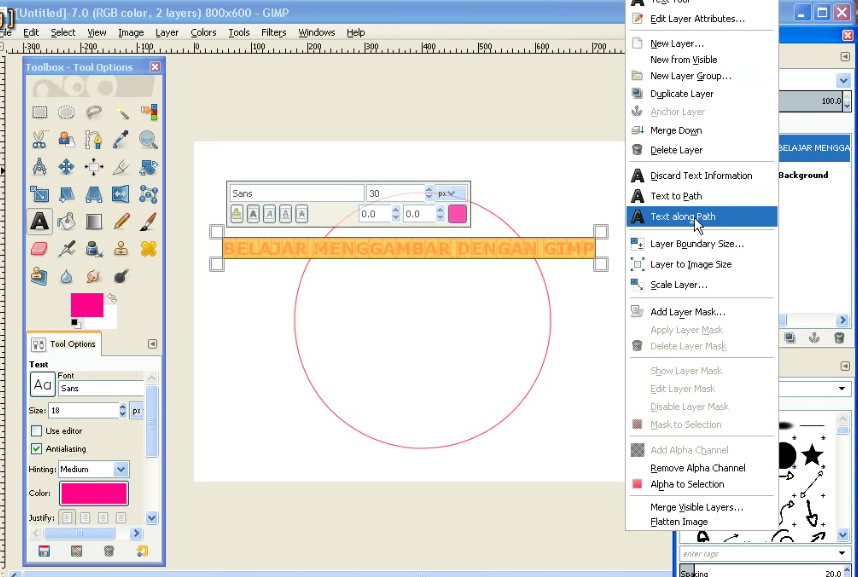Select the Blend gradient tool

(x=94, y=221)
